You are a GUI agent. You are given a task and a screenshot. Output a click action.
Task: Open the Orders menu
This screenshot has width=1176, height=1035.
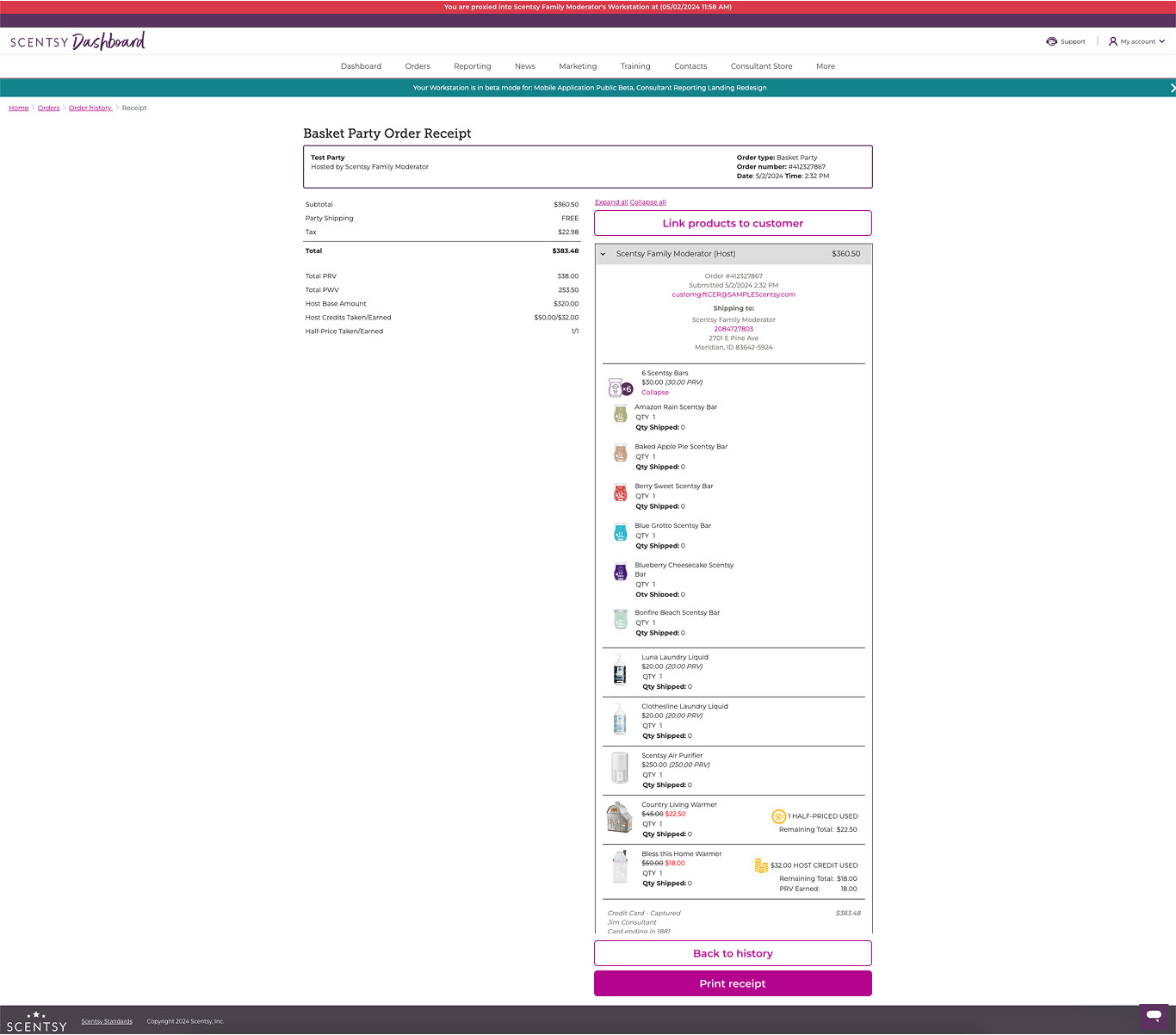click(418, 66)
